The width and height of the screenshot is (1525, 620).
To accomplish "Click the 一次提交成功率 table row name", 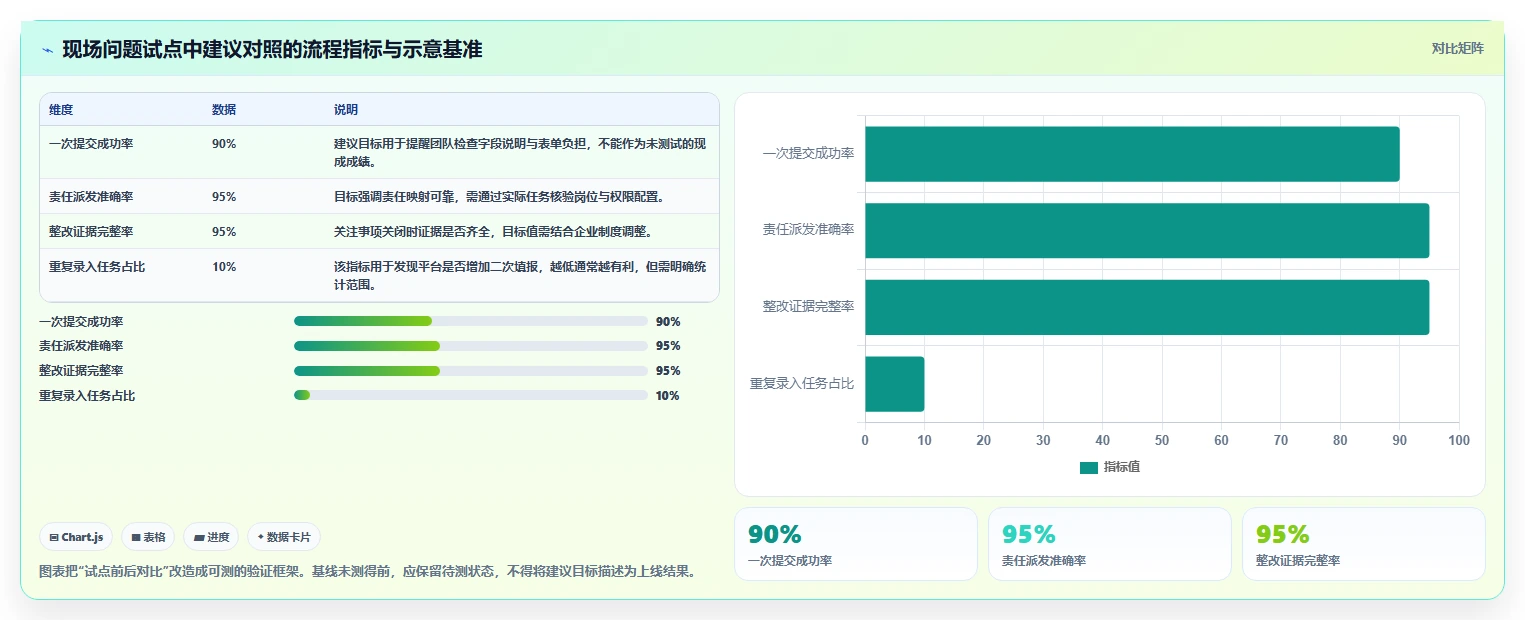I will [91, 144].
